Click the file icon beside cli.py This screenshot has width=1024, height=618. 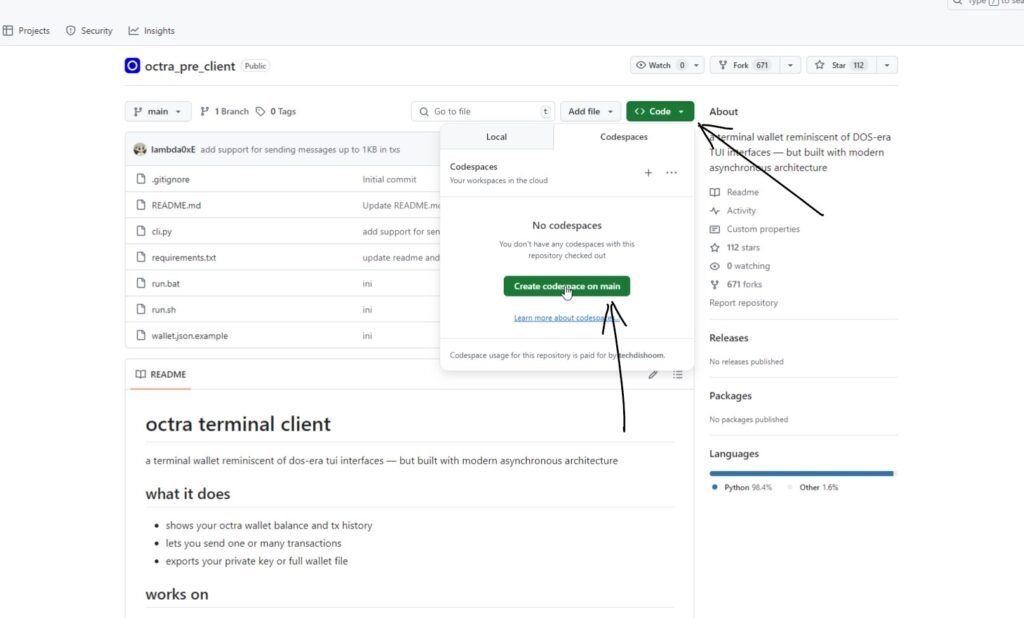pos(140,231)
